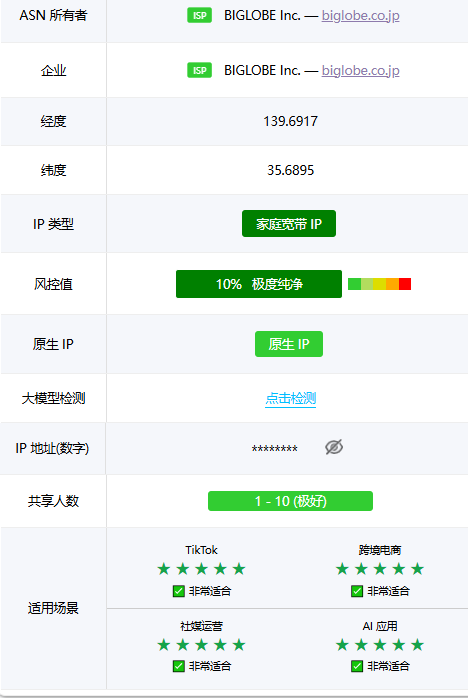468x698 pixels.
Task: Click the 共享人数 row label
Action: point(53,501)
